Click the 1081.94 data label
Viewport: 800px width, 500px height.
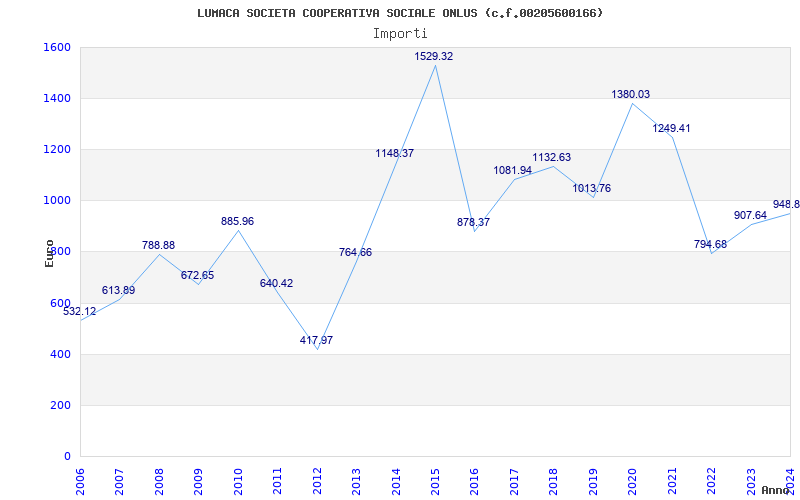click(x=513, y=170)
